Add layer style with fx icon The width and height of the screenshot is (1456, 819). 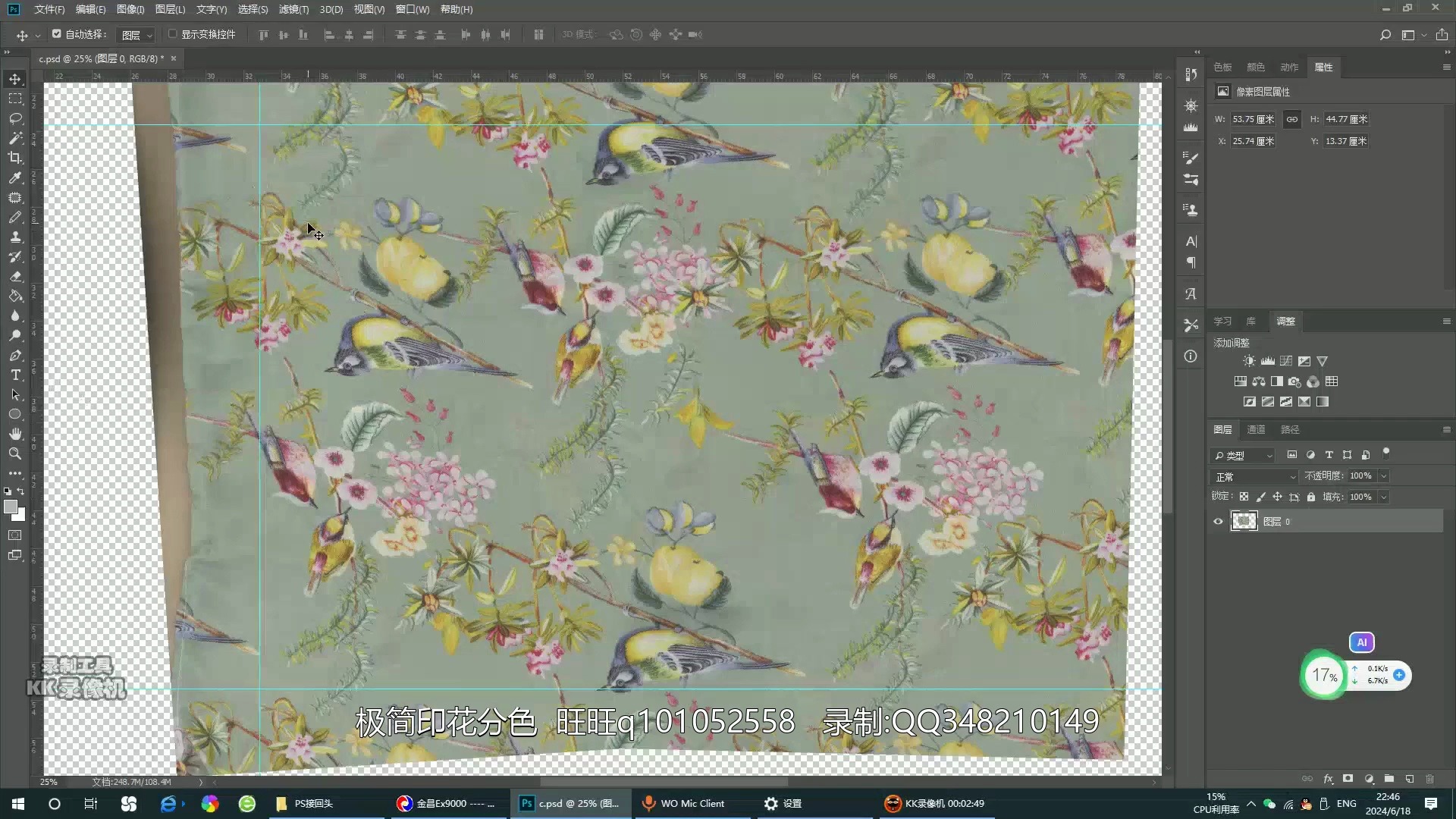pos(1328,779)
